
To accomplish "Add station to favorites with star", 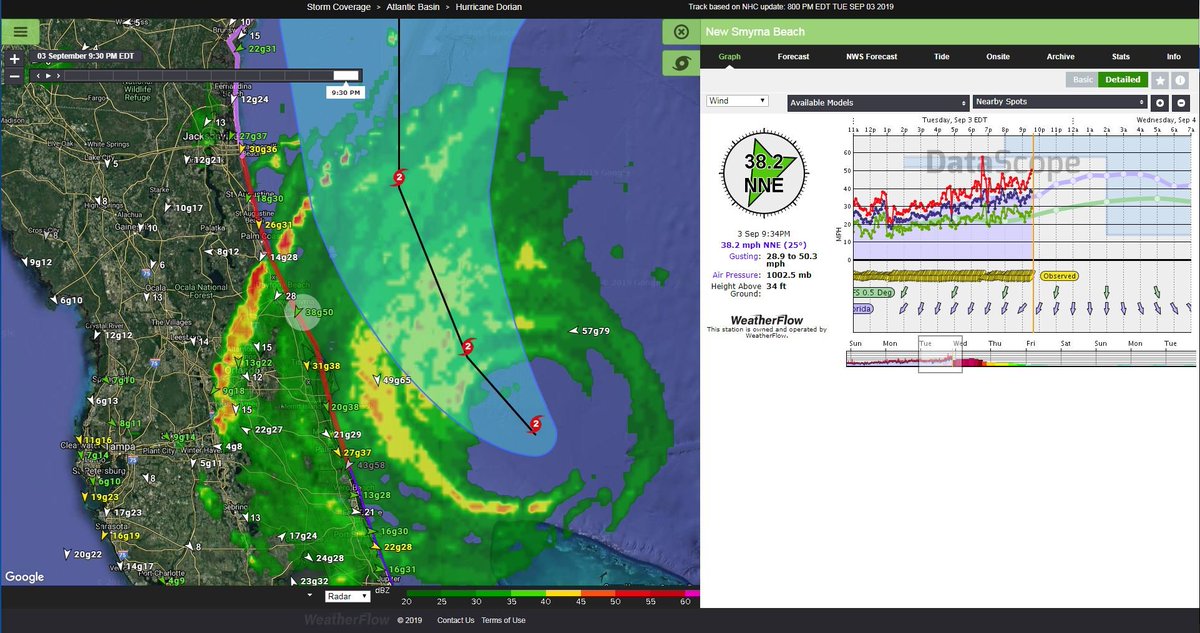I will pyautogui.click(x=1160, y=80).
